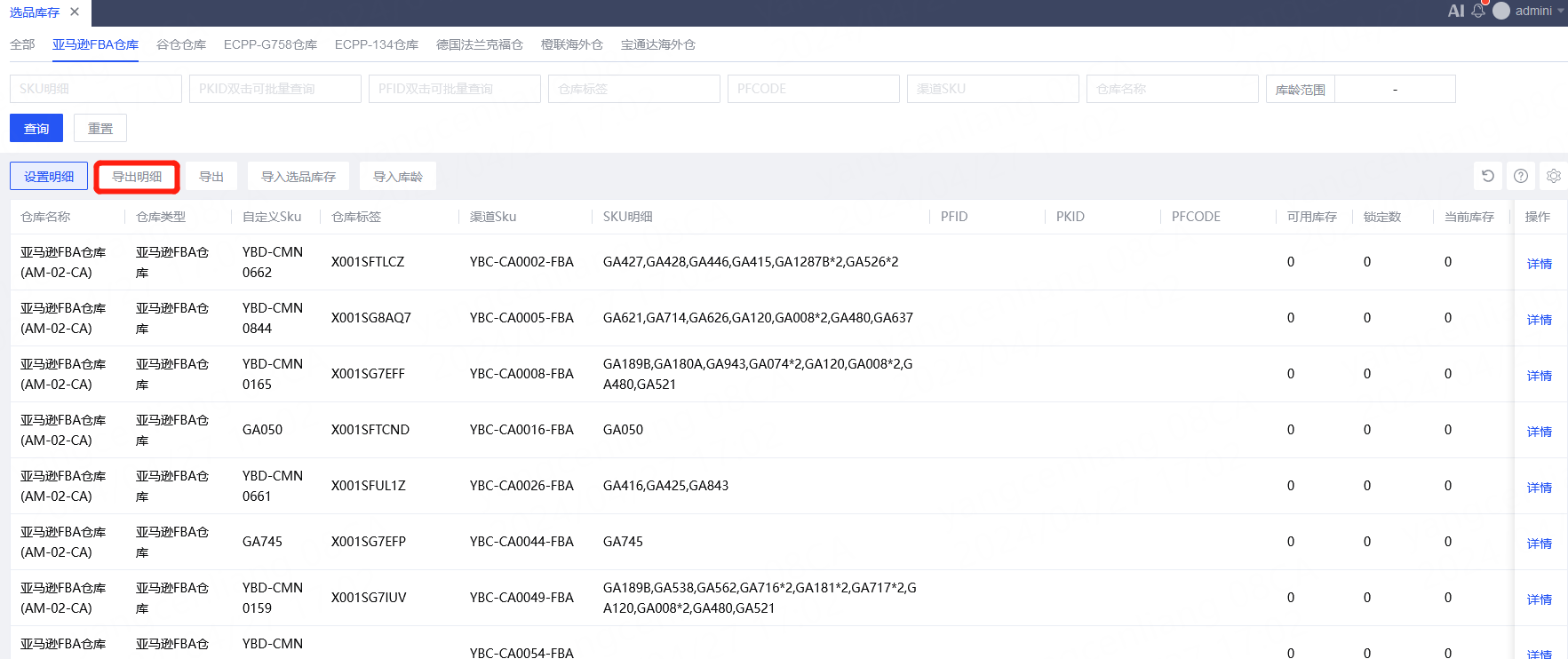
Task: Click the table refresh icon
Action: (1488, 176)
